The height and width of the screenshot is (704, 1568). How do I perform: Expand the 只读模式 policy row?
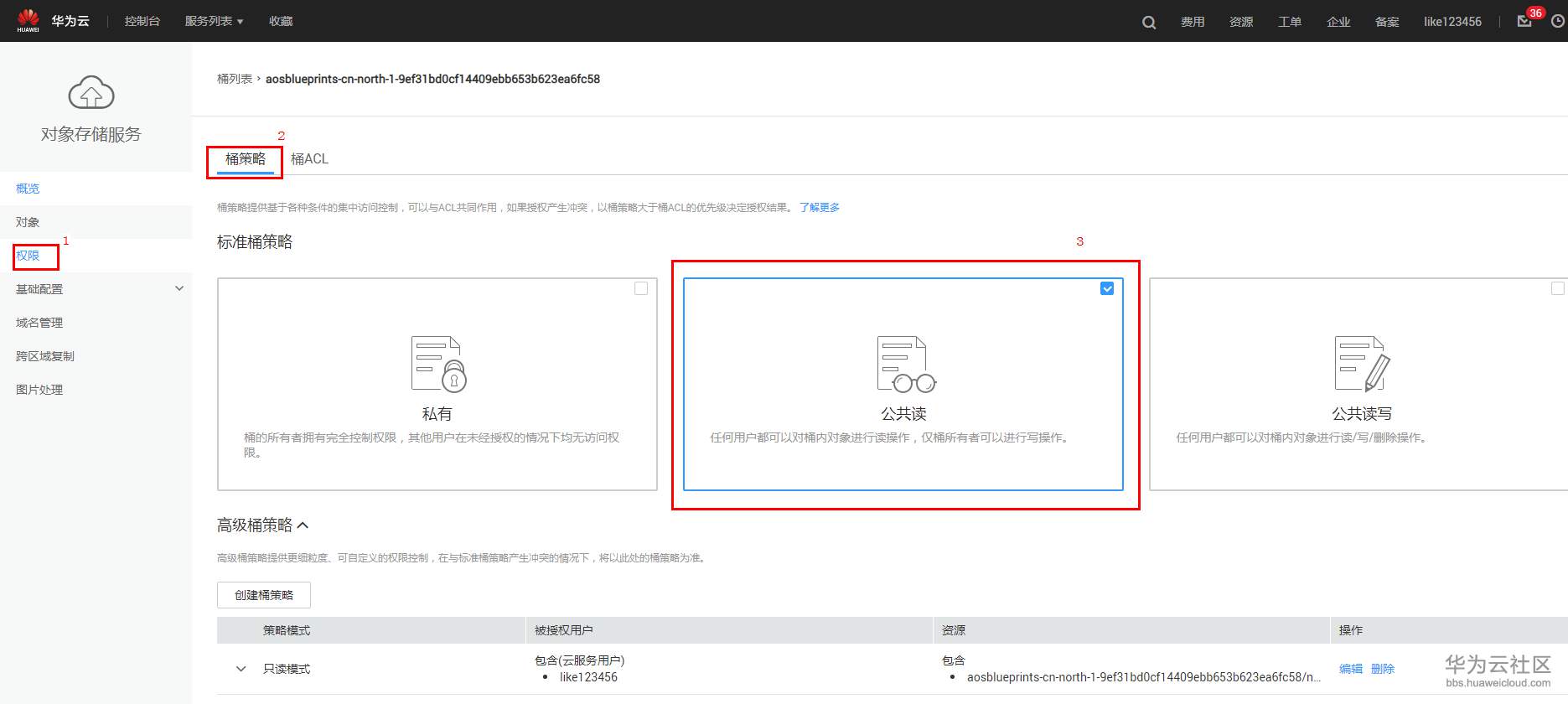[241, 669]
